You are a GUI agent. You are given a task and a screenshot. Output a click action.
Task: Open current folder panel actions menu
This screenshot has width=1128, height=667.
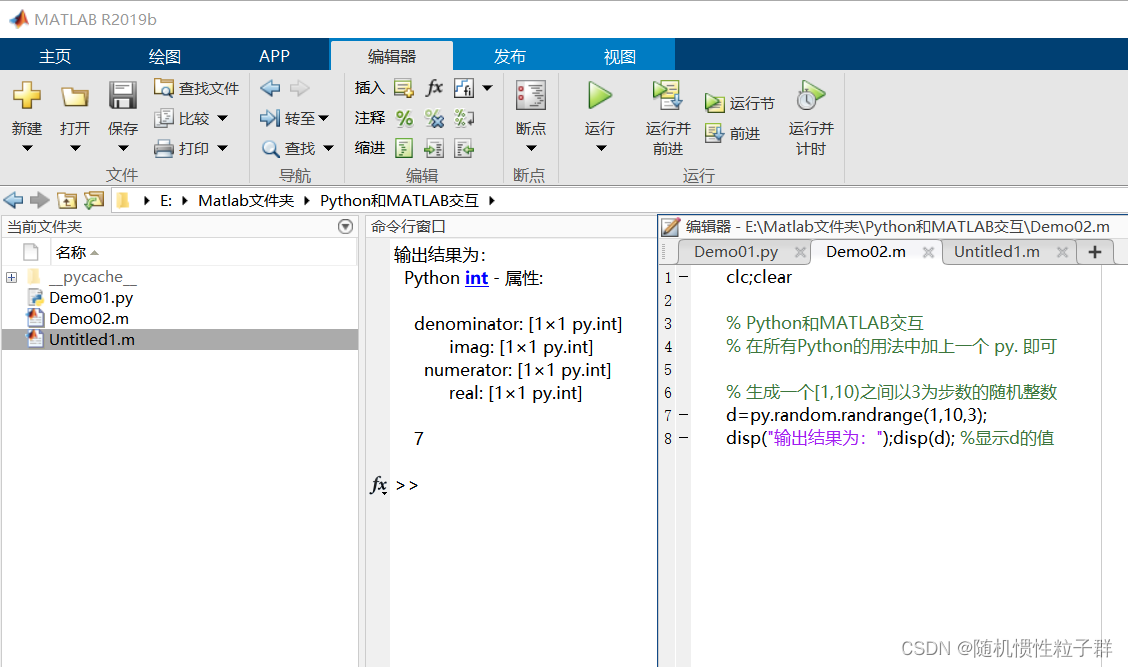[345, 227]
